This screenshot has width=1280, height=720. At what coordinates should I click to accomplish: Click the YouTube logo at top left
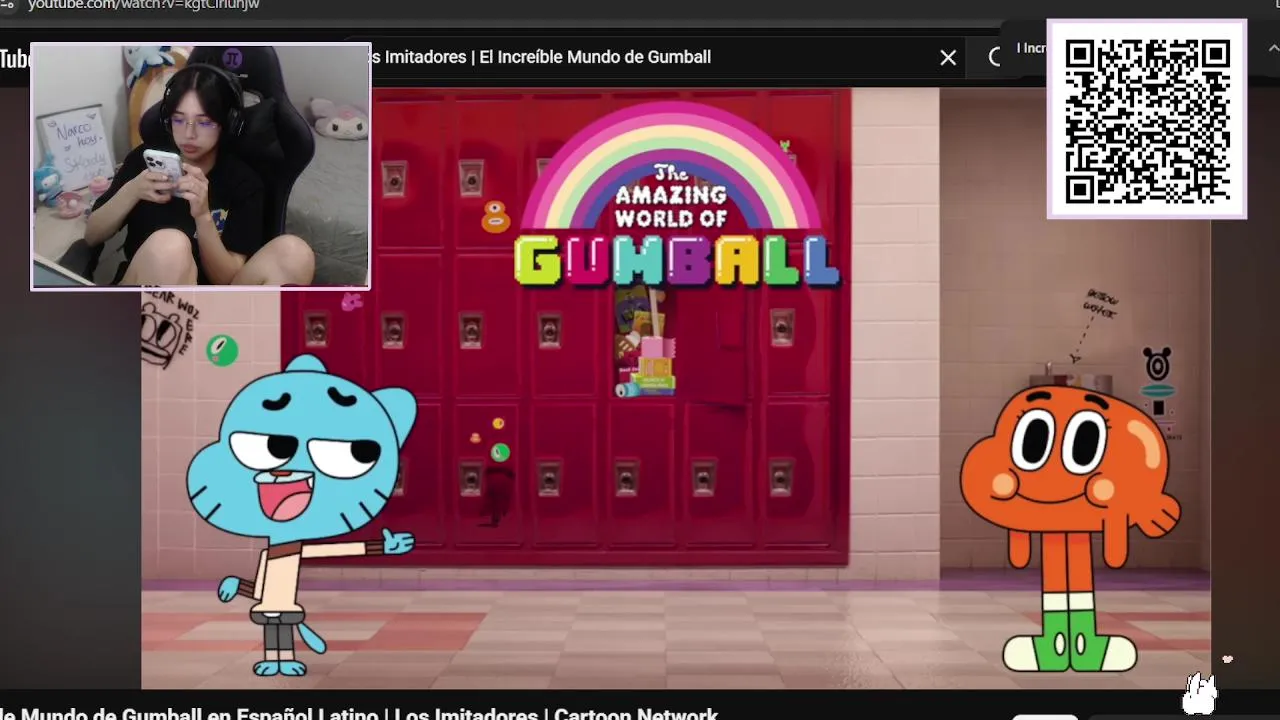coord(14,59)
